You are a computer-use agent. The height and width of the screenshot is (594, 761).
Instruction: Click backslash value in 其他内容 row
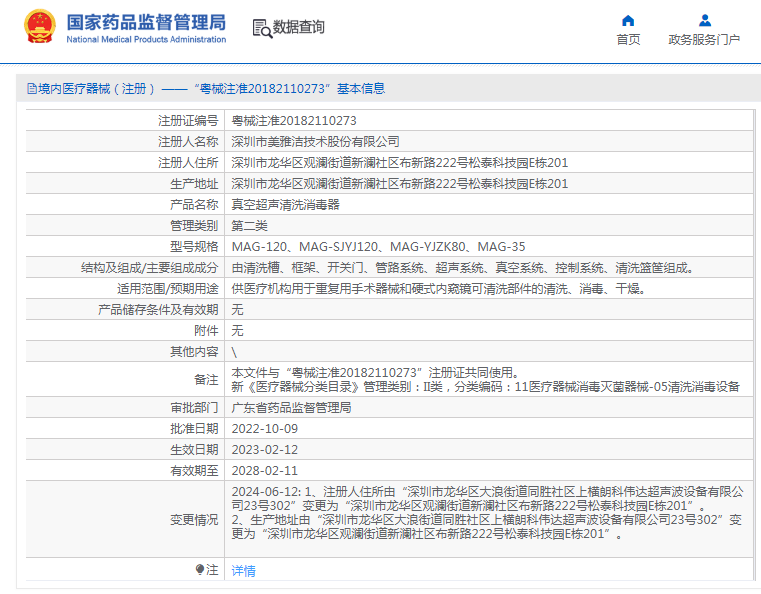coord(234,352)
